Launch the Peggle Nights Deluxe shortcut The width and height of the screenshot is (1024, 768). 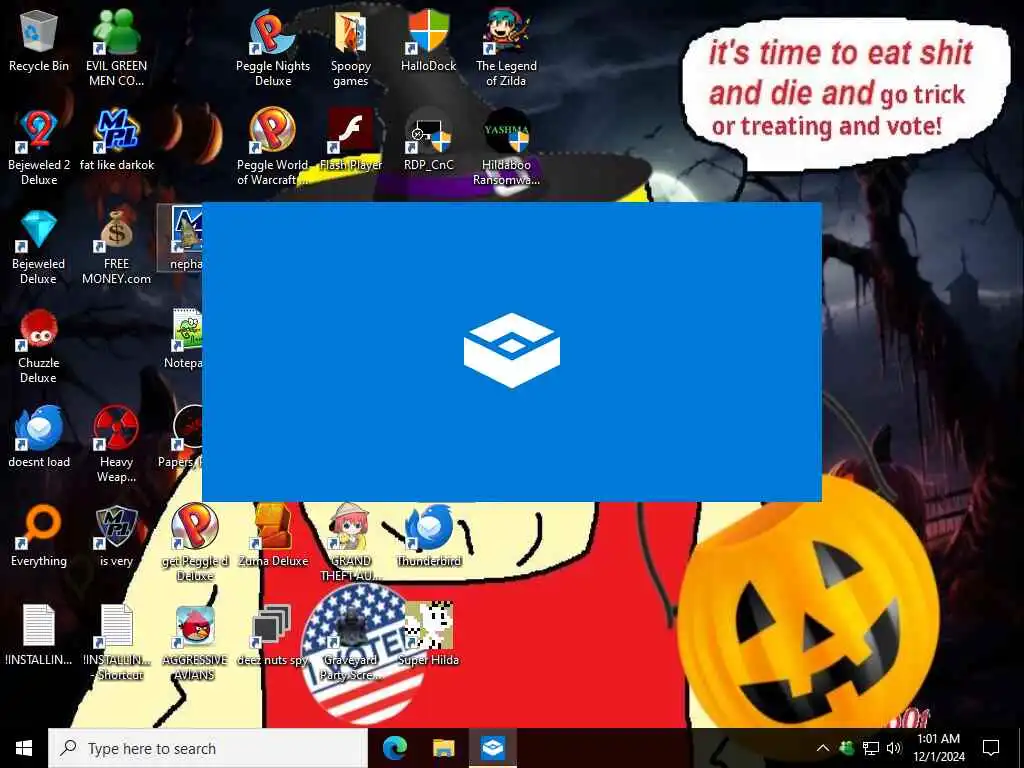click(272, 49)
